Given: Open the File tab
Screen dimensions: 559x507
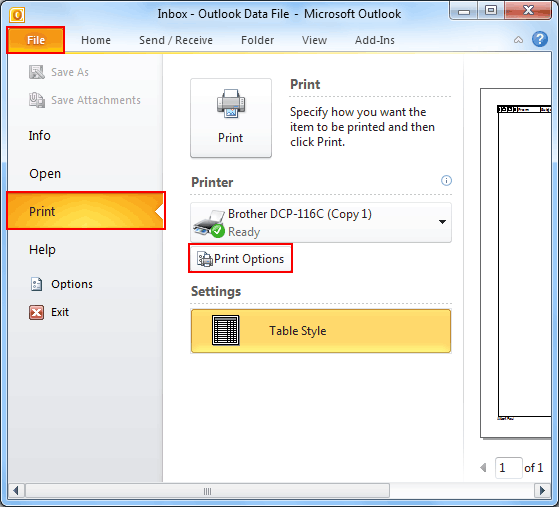Looking at the screenshot, I should (36, 40).
